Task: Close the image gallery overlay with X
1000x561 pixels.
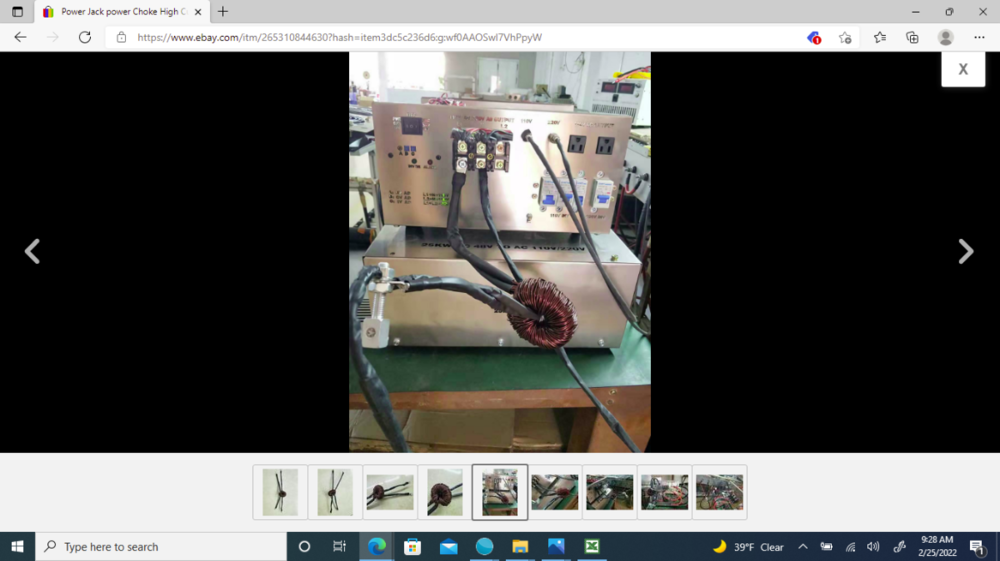Action: pyautogui.click(x=963, y=69)
